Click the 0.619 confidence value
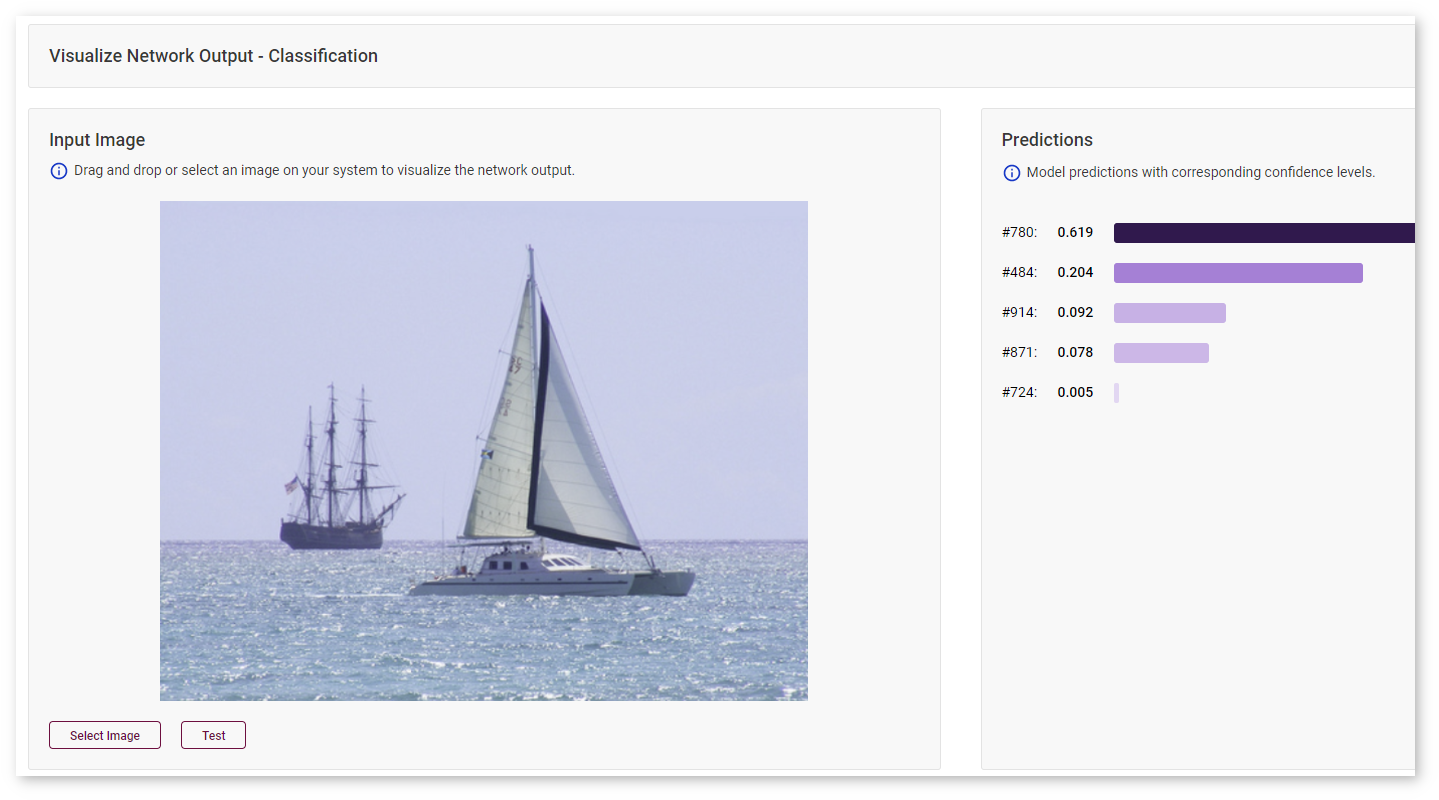The width and height of the screenshot is (1439, 800). [x=1075, y=232]
